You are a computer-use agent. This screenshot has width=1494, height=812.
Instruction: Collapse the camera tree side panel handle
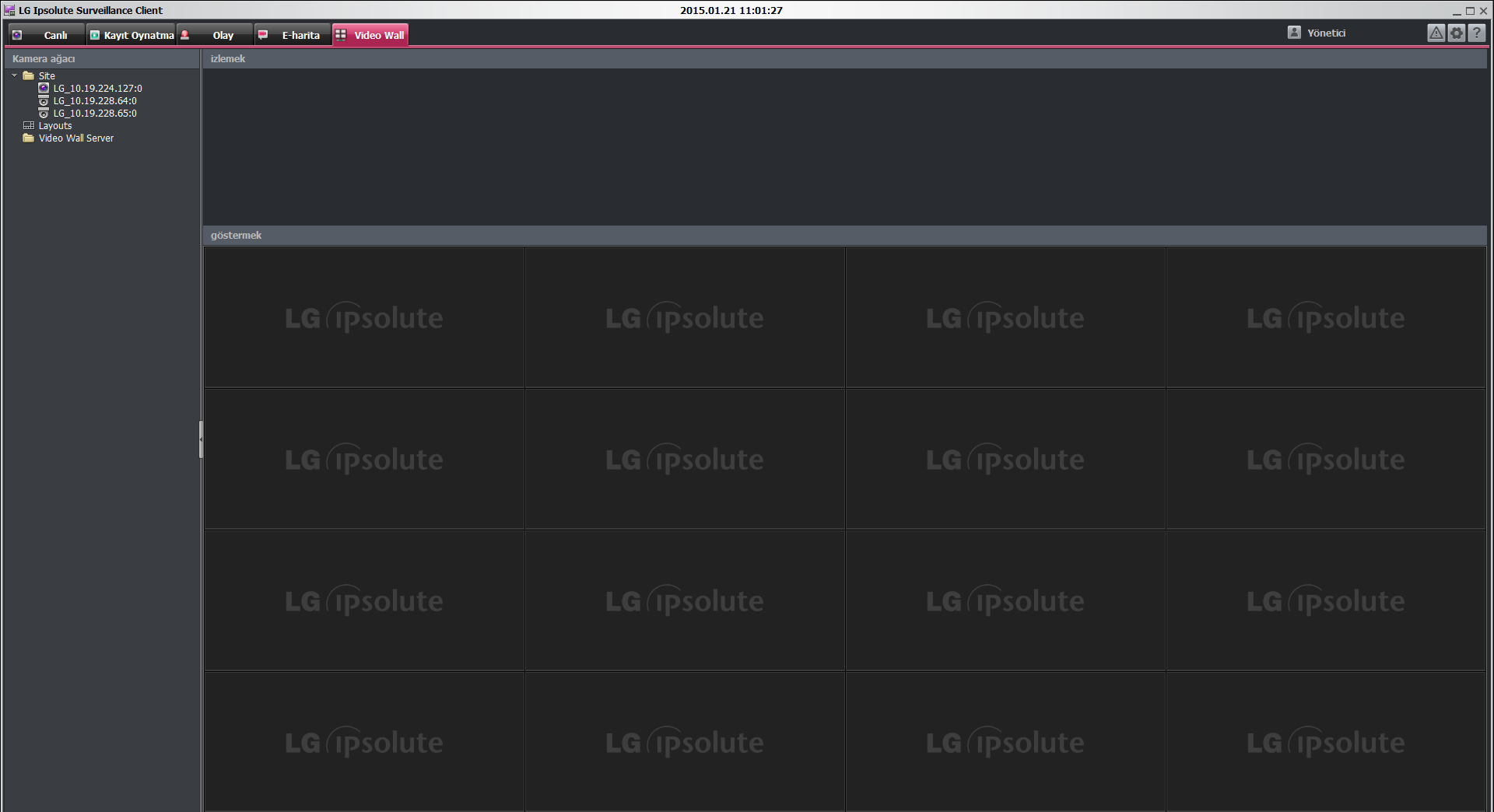201,439
